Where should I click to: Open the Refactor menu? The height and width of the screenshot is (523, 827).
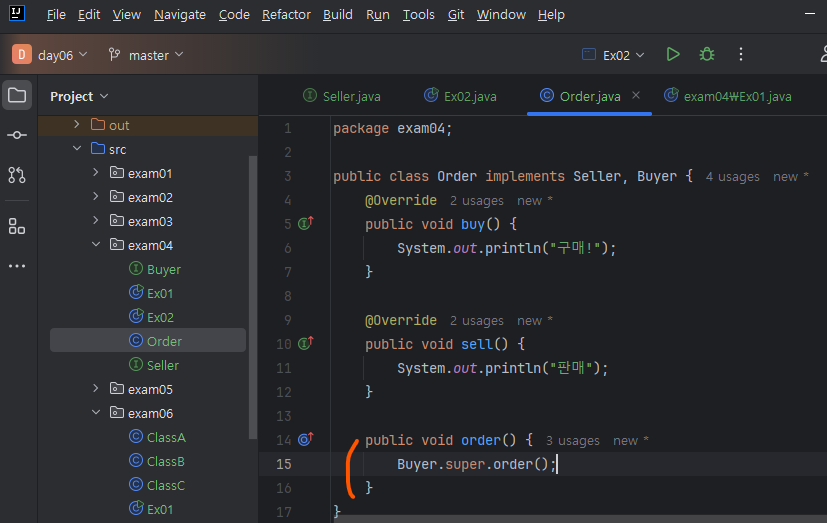(286, 15)
